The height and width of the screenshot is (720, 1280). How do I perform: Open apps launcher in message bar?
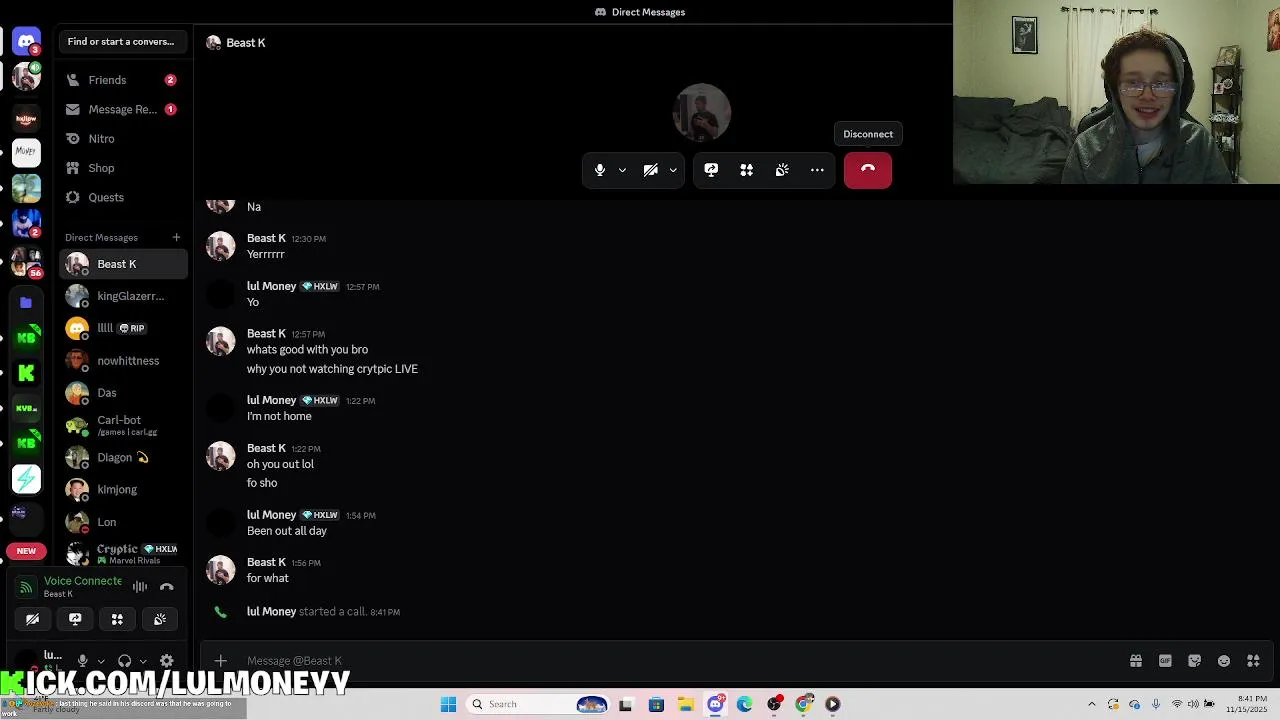pos(1253,661)
